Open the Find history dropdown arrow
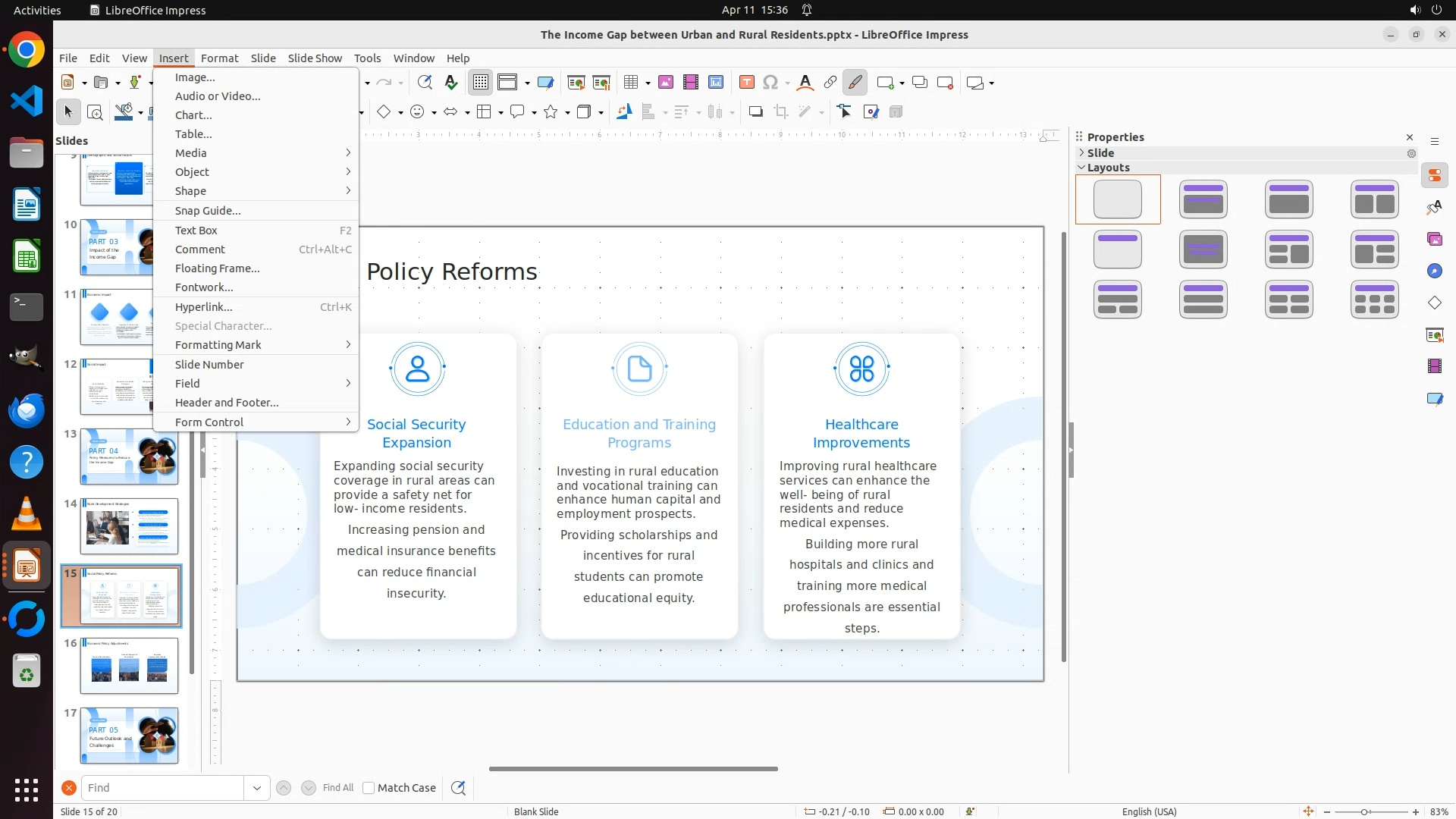The image size is (1456, 819). [x=257, y=788]
